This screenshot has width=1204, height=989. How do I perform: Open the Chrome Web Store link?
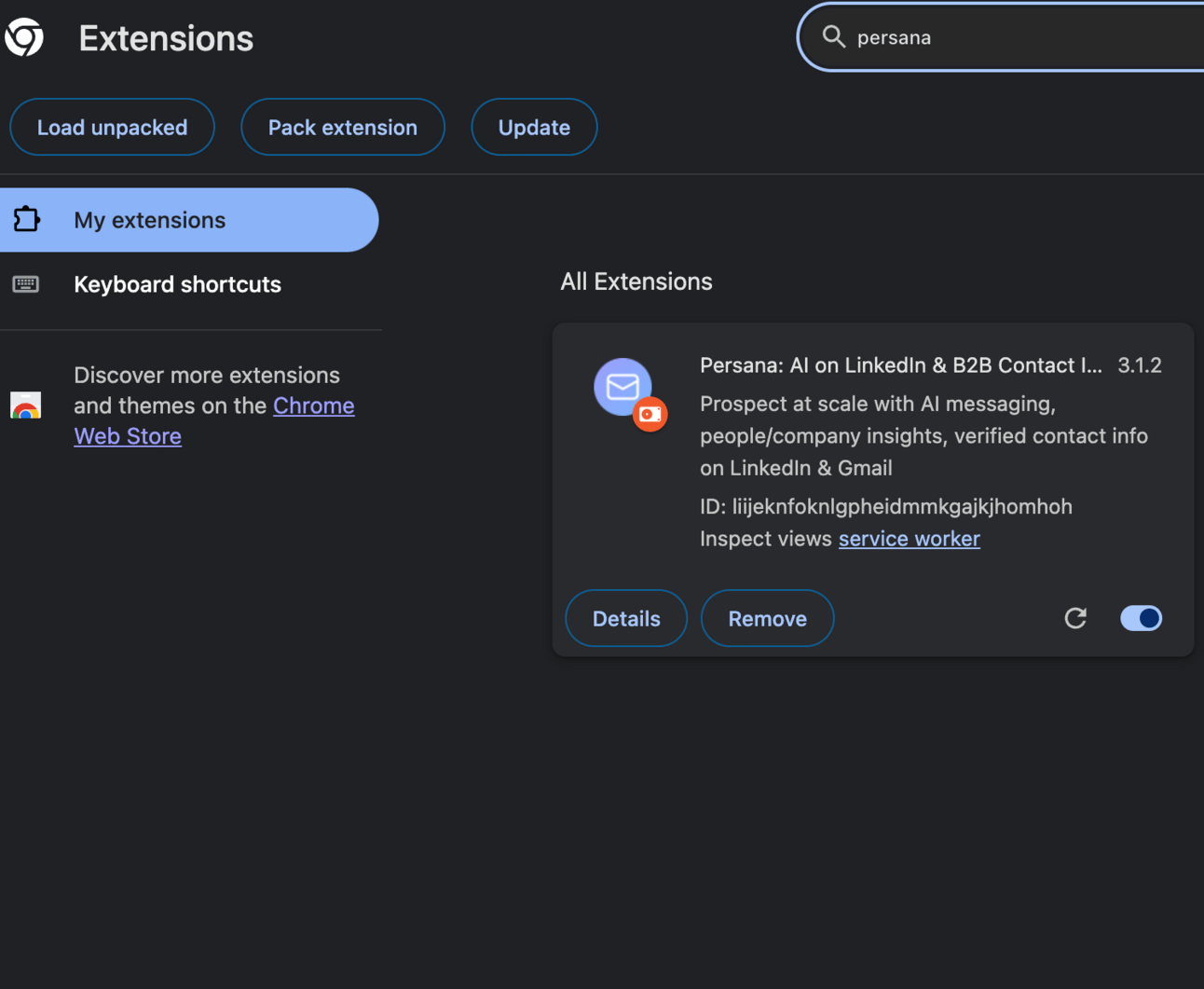(214, 420)
